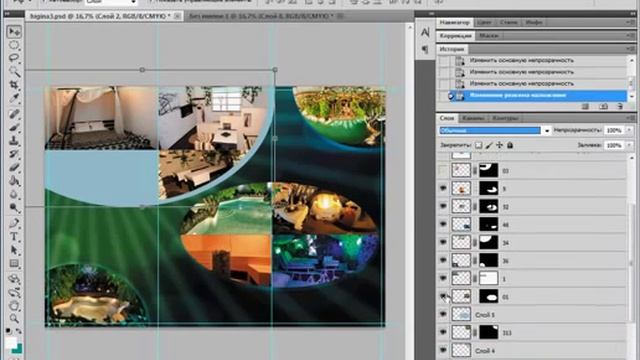This screenshot has width=640, height=360.
Task: Collapse the toolbox double-arrow
Action: [7, 14]
